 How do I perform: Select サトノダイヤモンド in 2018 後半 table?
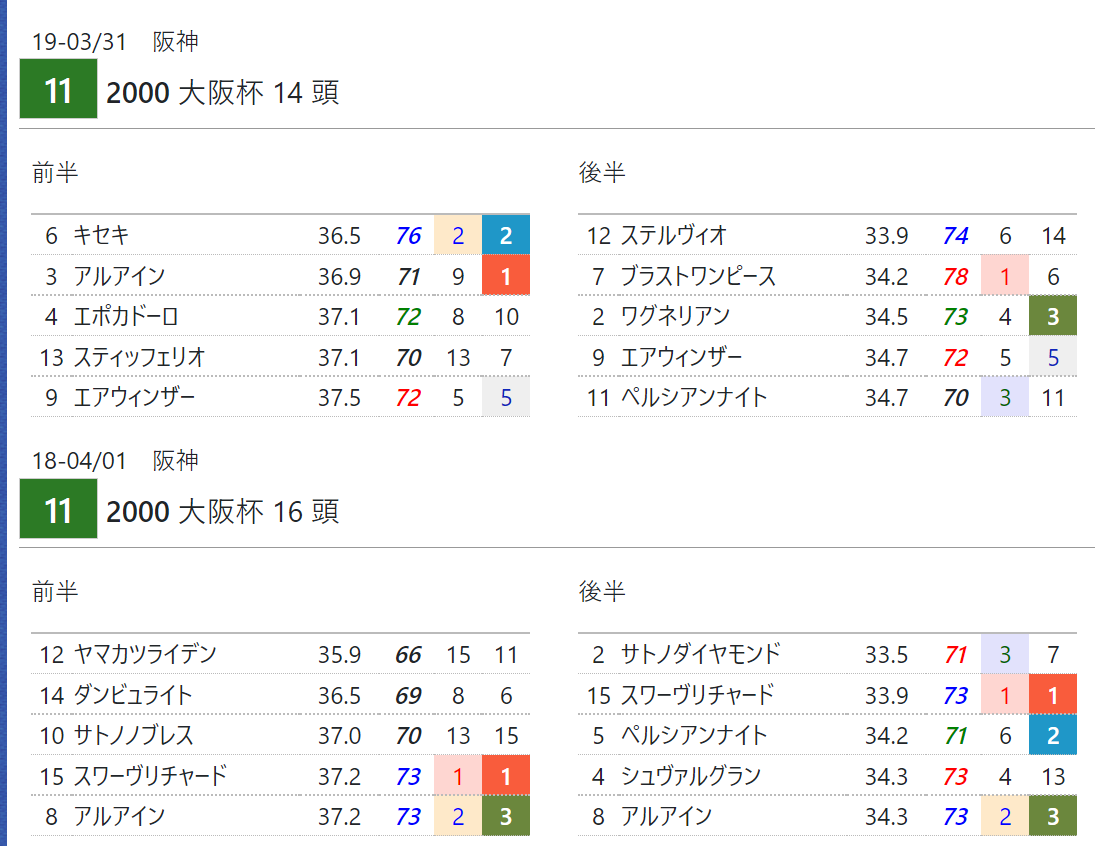pyautogui.click(x=700, y=654)
